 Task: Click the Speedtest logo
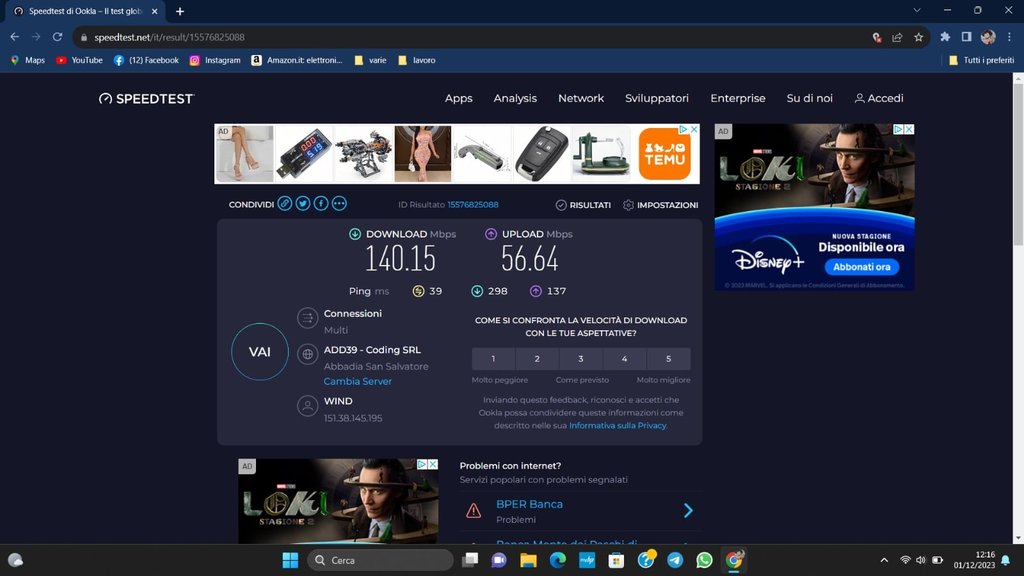tap(146, 99)
